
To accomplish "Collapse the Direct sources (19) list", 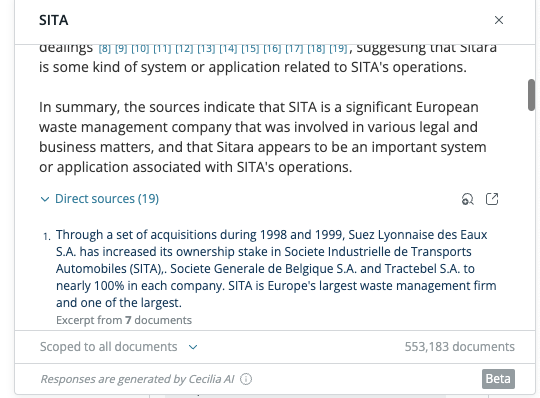I will (x=99, y=199).
